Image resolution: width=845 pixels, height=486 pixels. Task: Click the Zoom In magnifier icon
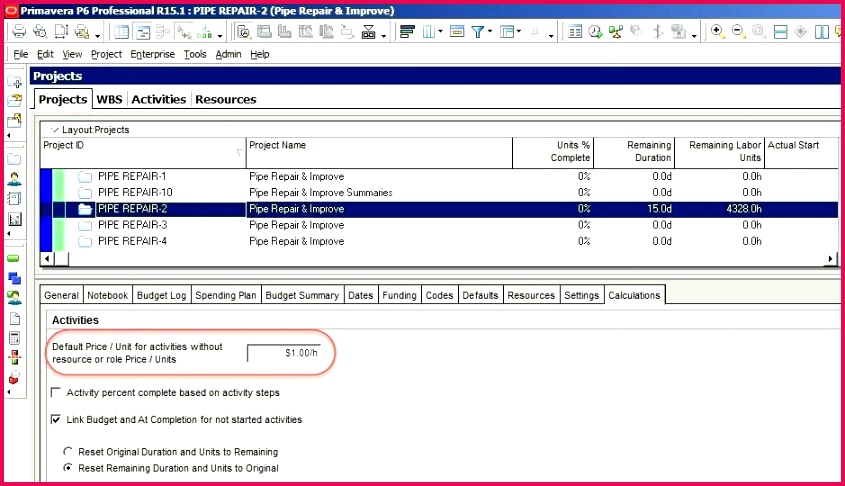click(x=717, y=32)
